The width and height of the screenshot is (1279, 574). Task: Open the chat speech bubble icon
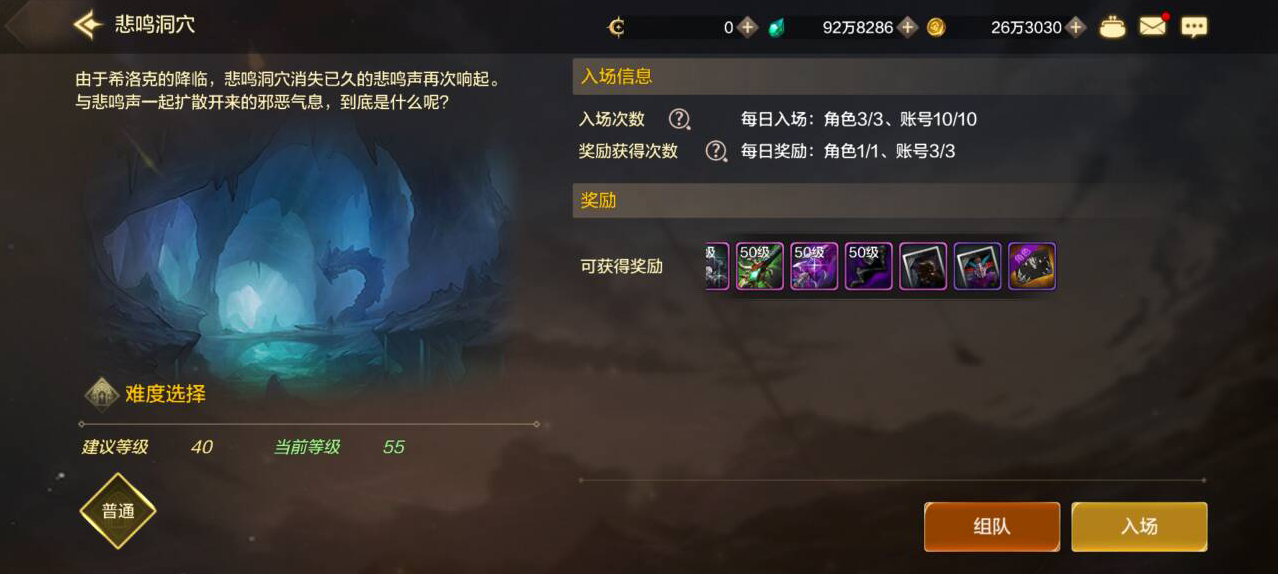1194,27
